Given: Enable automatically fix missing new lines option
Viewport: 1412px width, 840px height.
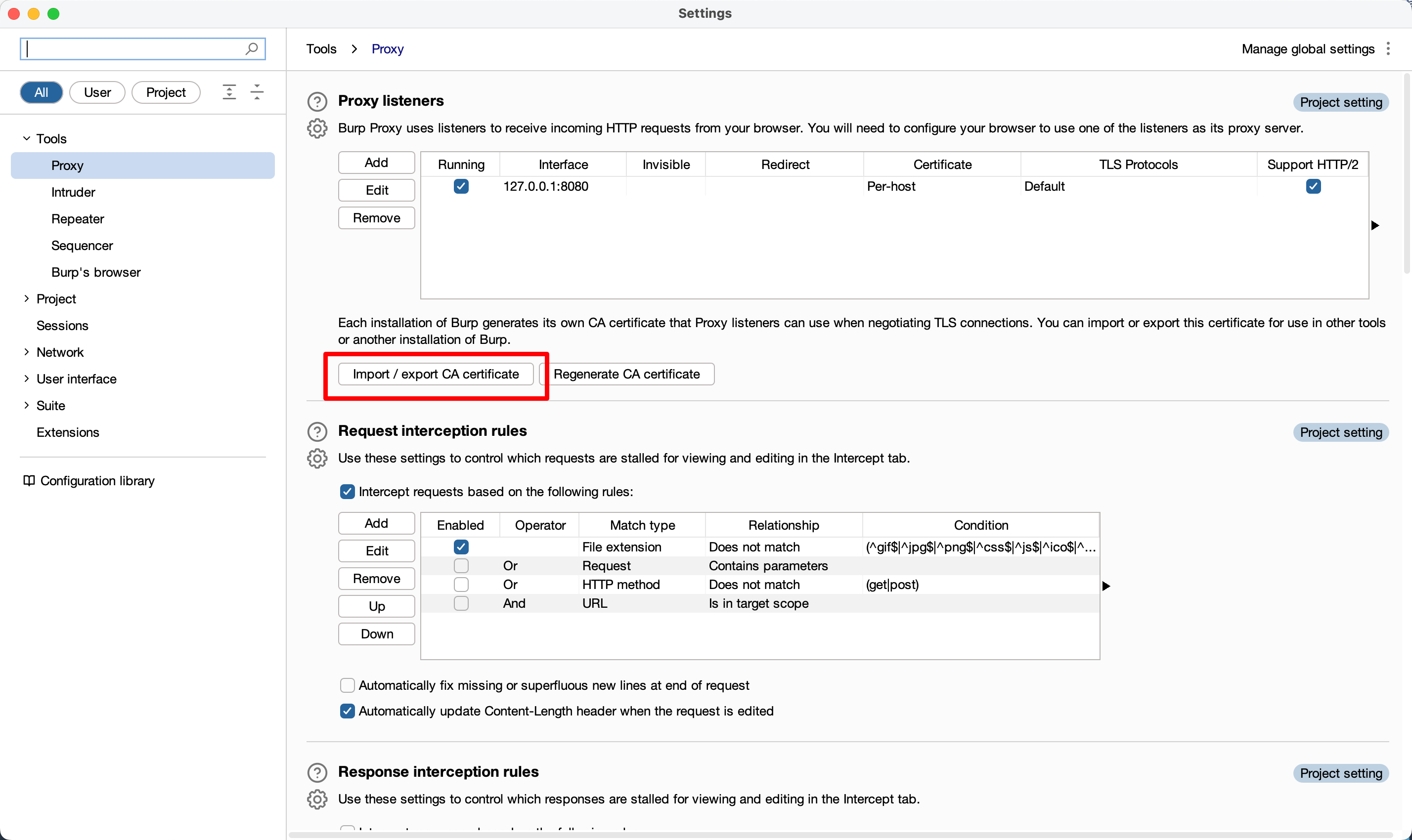Looking at the screenshot, I should 347,685.
